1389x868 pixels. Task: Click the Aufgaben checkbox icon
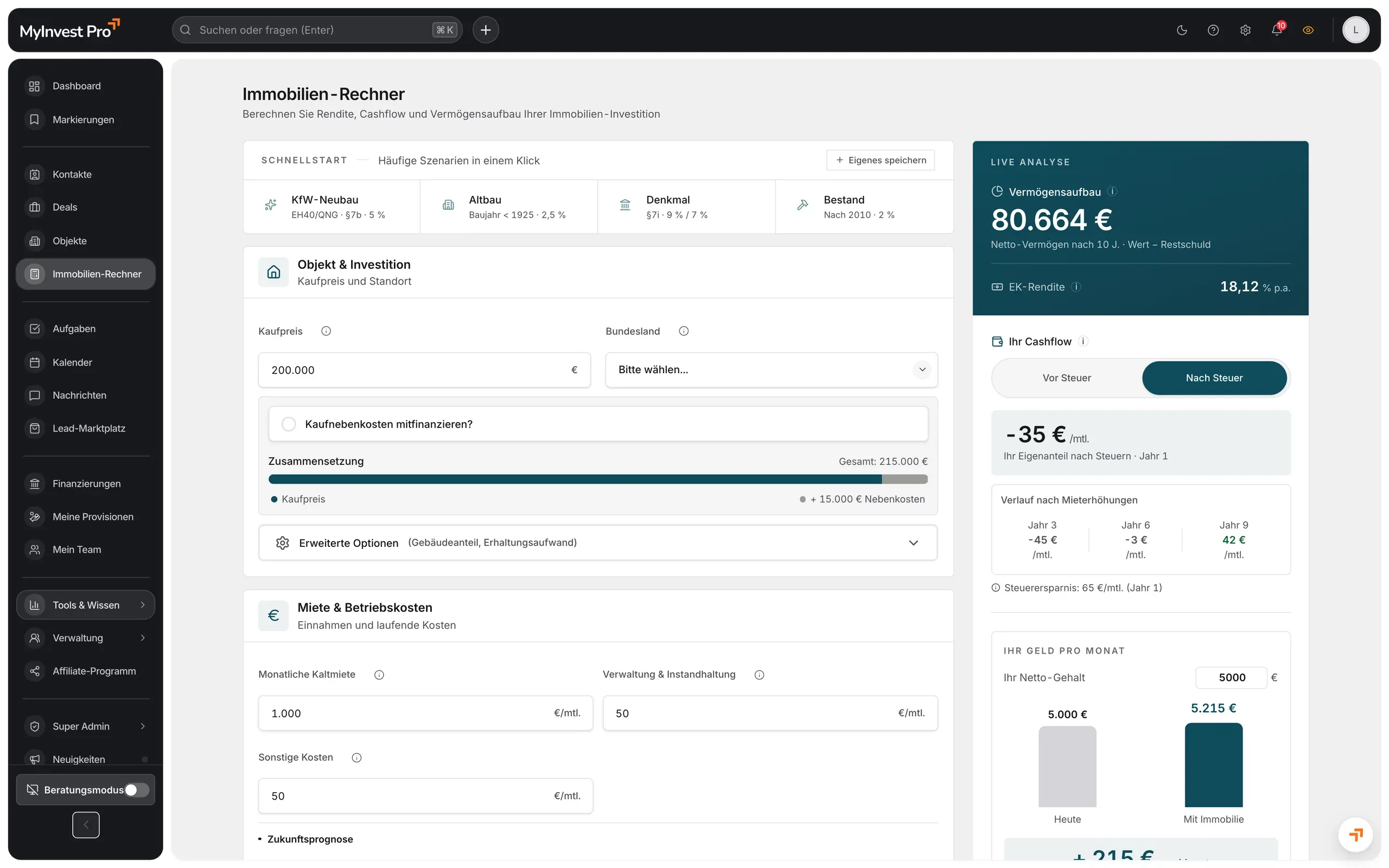point(34,328)
